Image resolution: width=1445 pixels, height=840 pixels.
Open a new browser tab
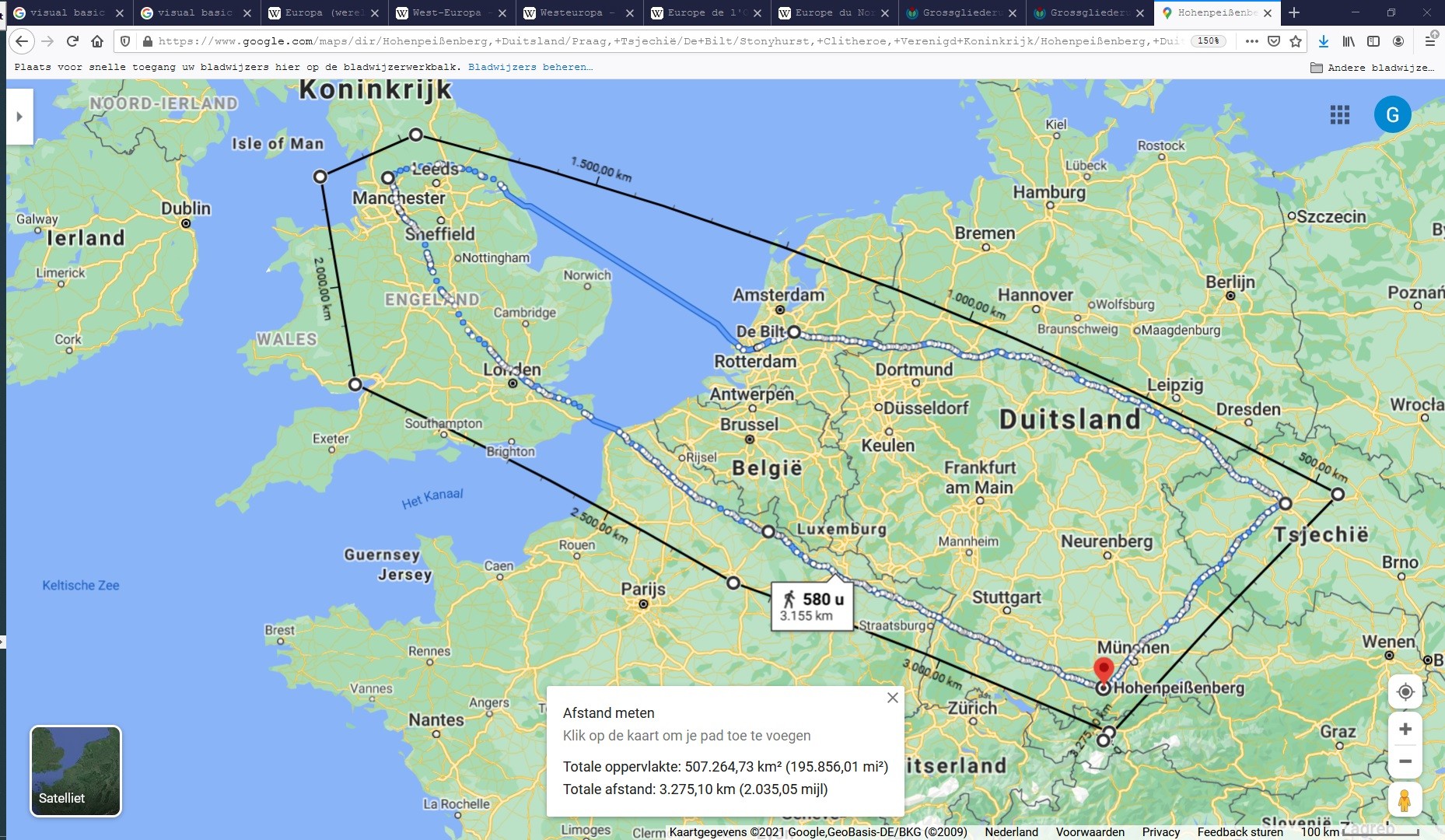[x=1294, y=12]
